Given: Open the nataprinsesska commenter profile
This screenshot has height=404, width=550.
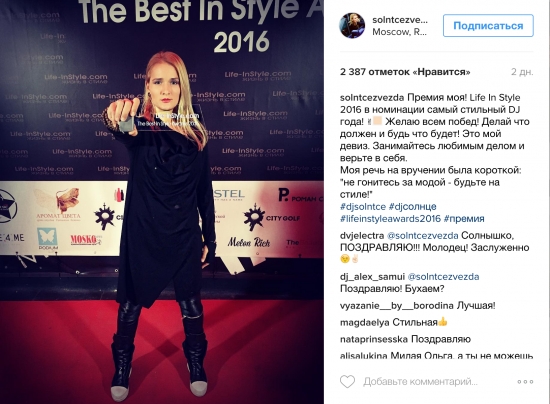Looking at the screenshot, I should (x=374, y=339).
